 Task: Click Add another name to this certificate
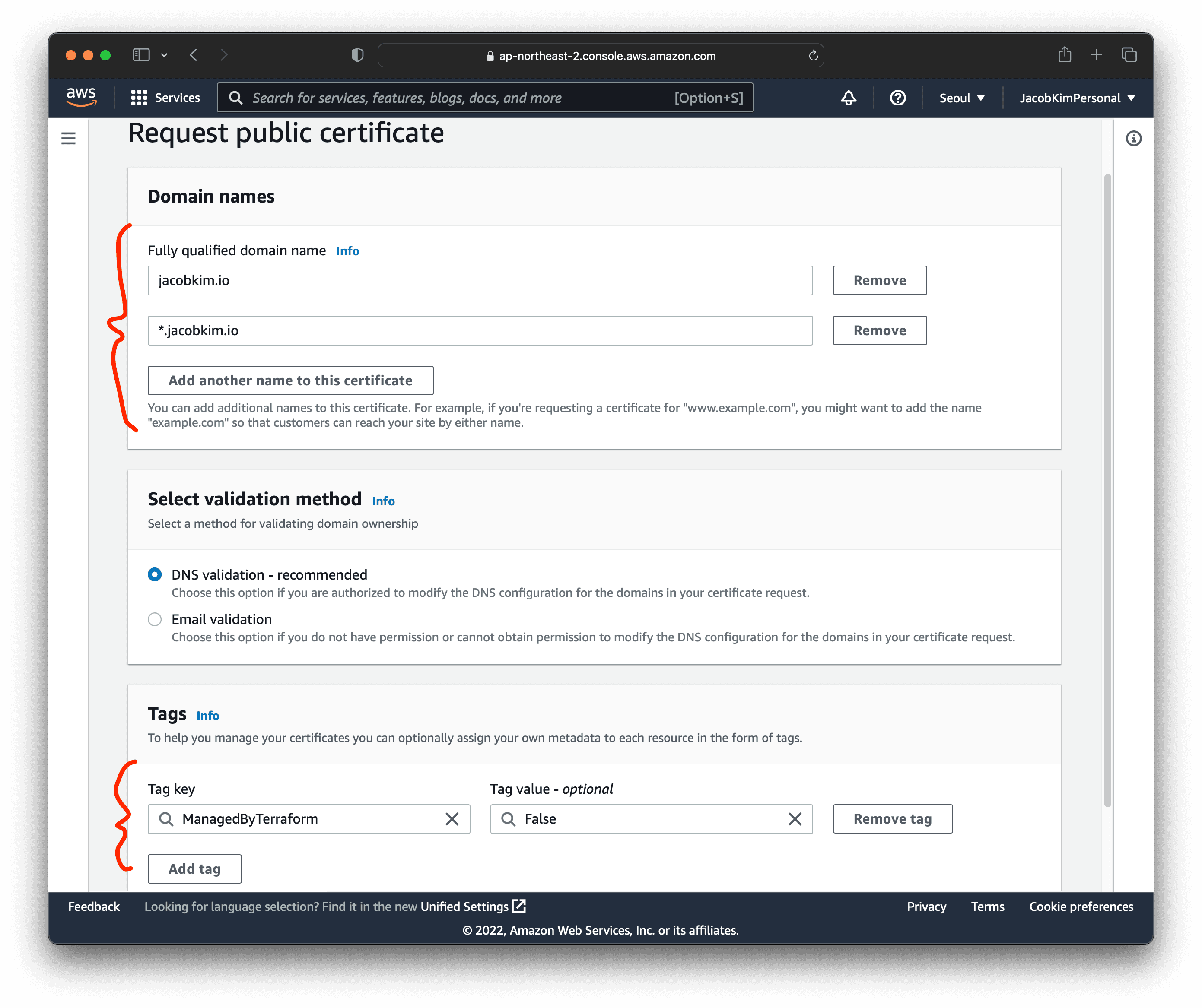(290, 380)
